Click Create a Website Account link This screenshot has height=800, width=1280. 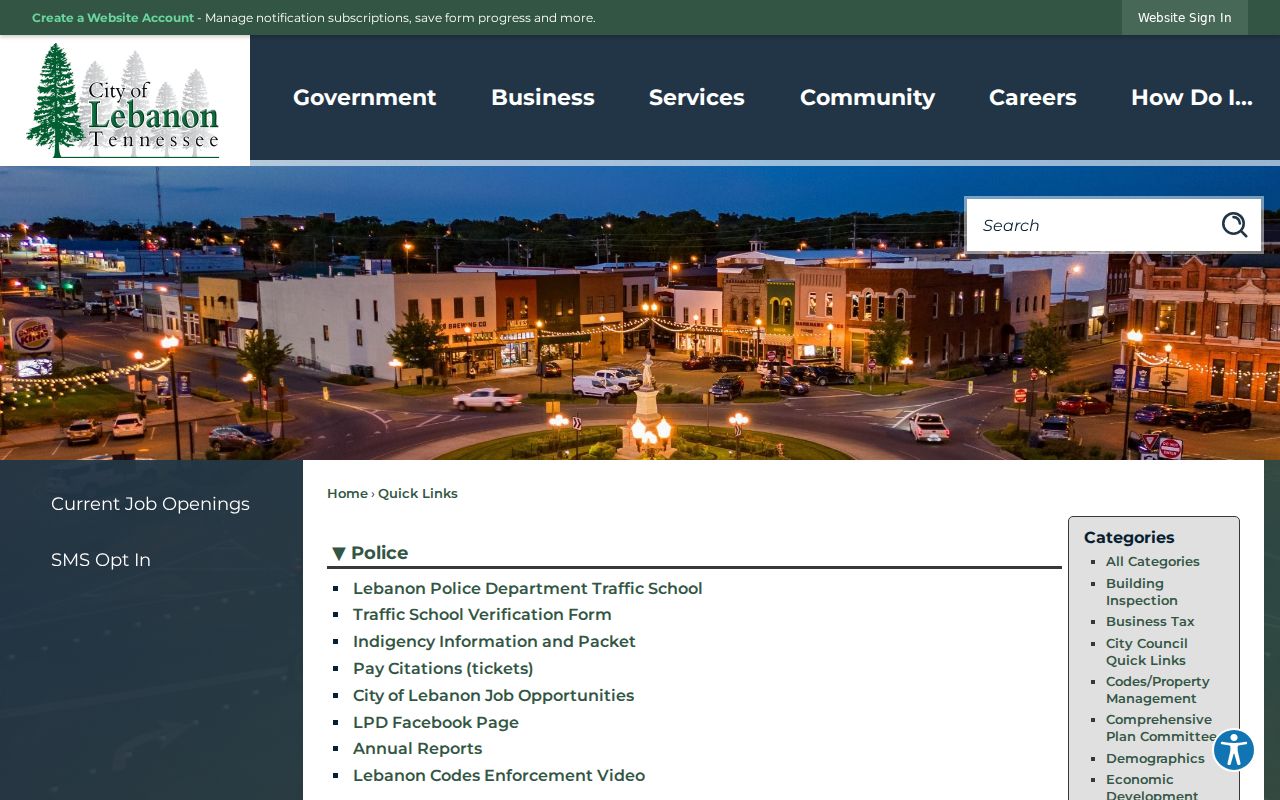click(x=113, y=18)
